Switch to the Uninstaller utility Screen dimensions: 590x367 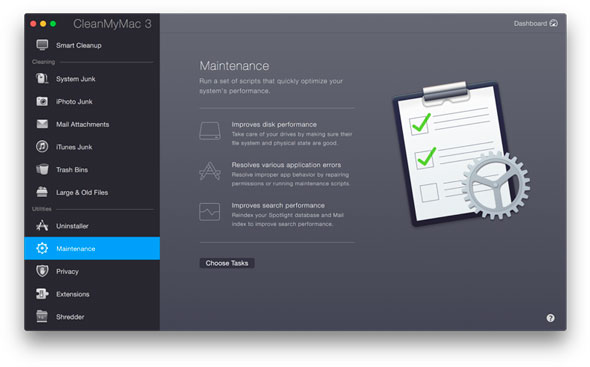click(92, 226)
